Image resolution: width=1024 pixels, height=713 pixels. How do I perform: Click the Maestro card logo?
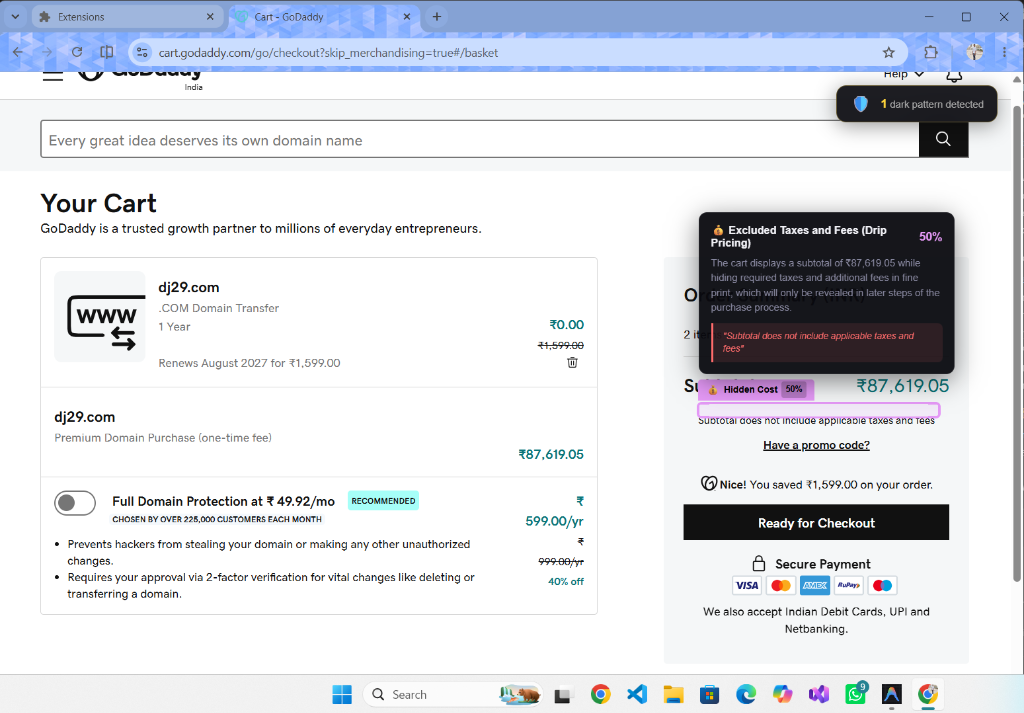(x=882, y=586)
